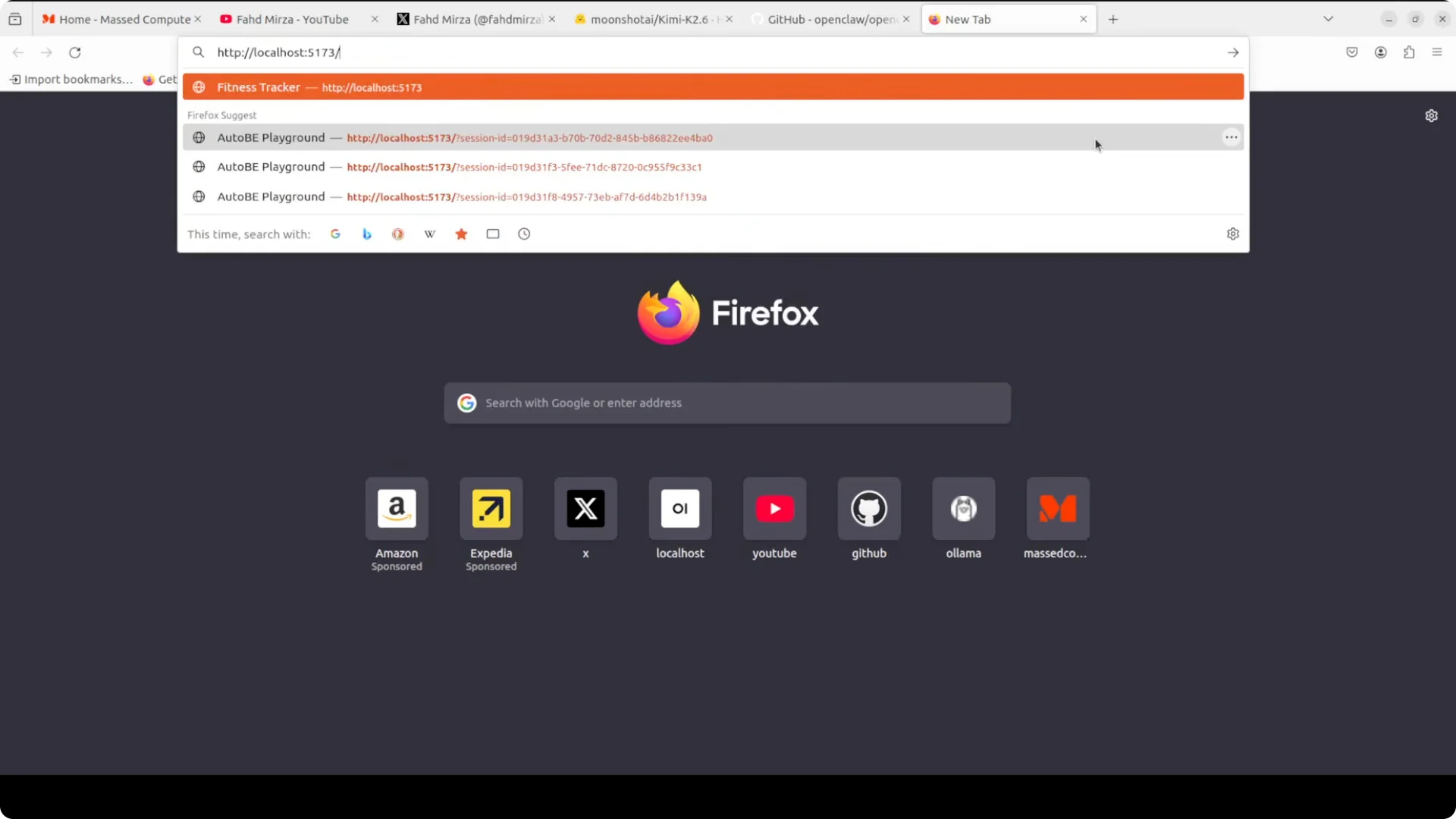Screen dimensions: 1456x819
Task: Open the Save to Pocket icon
Action: click(x=1352, y=52)
